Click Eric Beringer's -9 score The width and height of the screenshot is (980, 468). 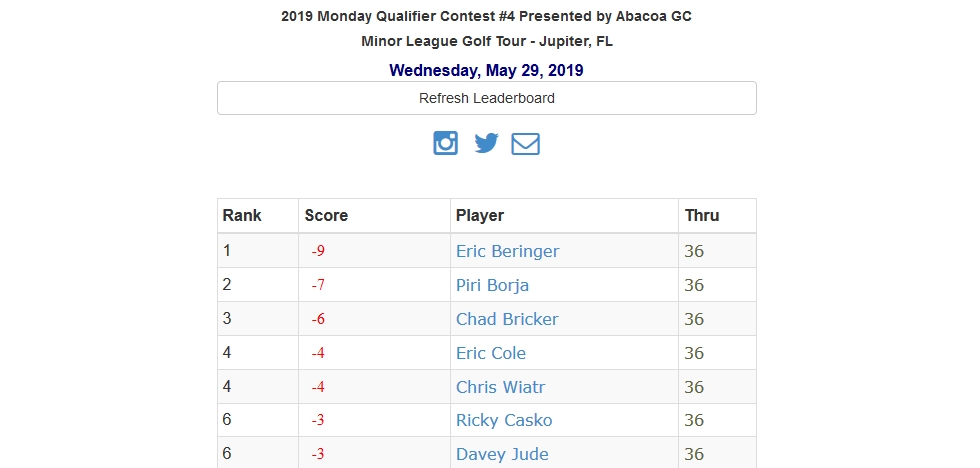(x=319, y=251)
